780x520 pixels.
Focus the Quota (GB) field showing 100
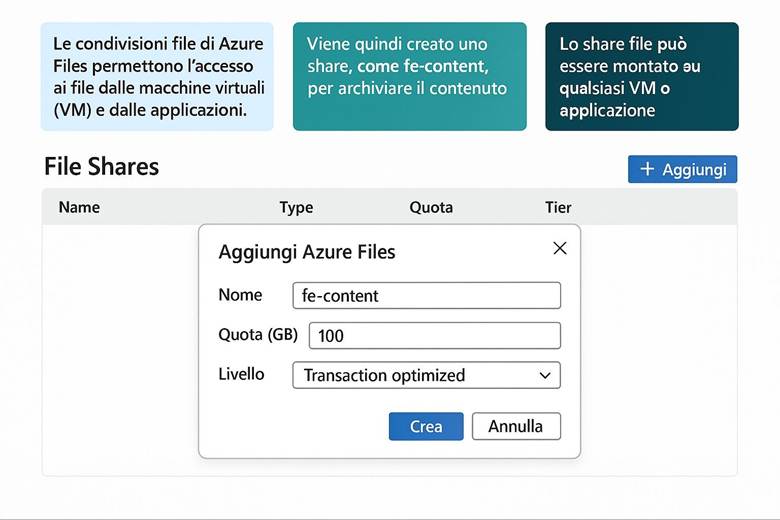(434, 336)
